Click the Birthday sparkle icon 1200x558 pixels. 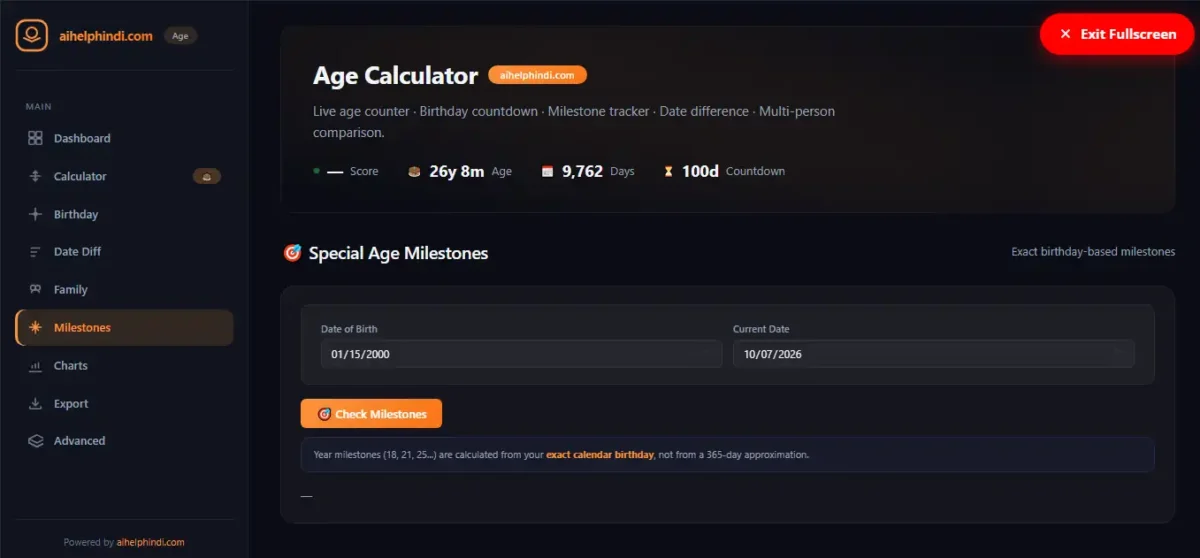(35, 214)
